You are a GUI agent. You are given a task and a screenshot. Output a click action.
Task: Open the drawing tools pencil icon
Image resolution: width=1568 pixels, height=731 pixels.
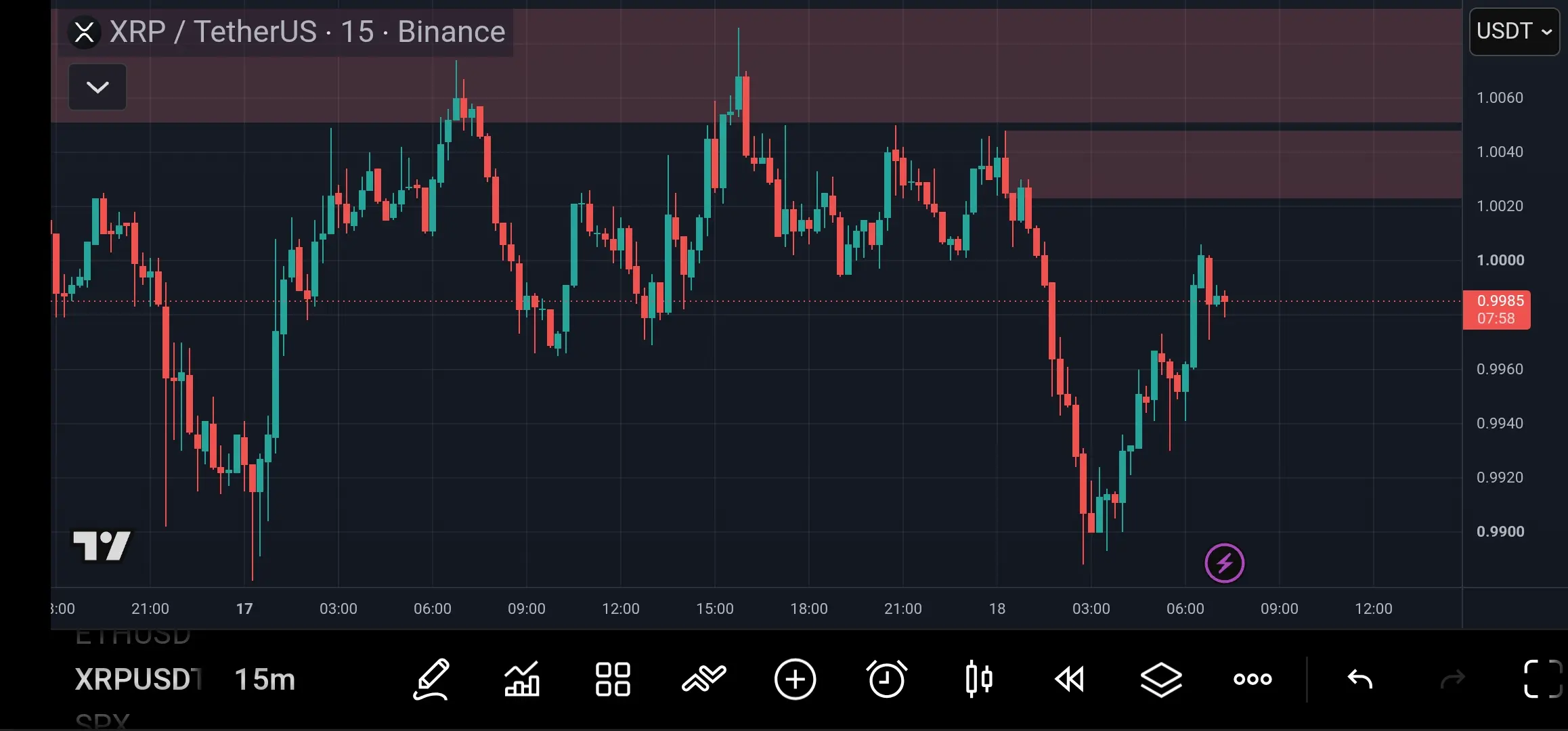pyautogui.click(x=431, y=679)
